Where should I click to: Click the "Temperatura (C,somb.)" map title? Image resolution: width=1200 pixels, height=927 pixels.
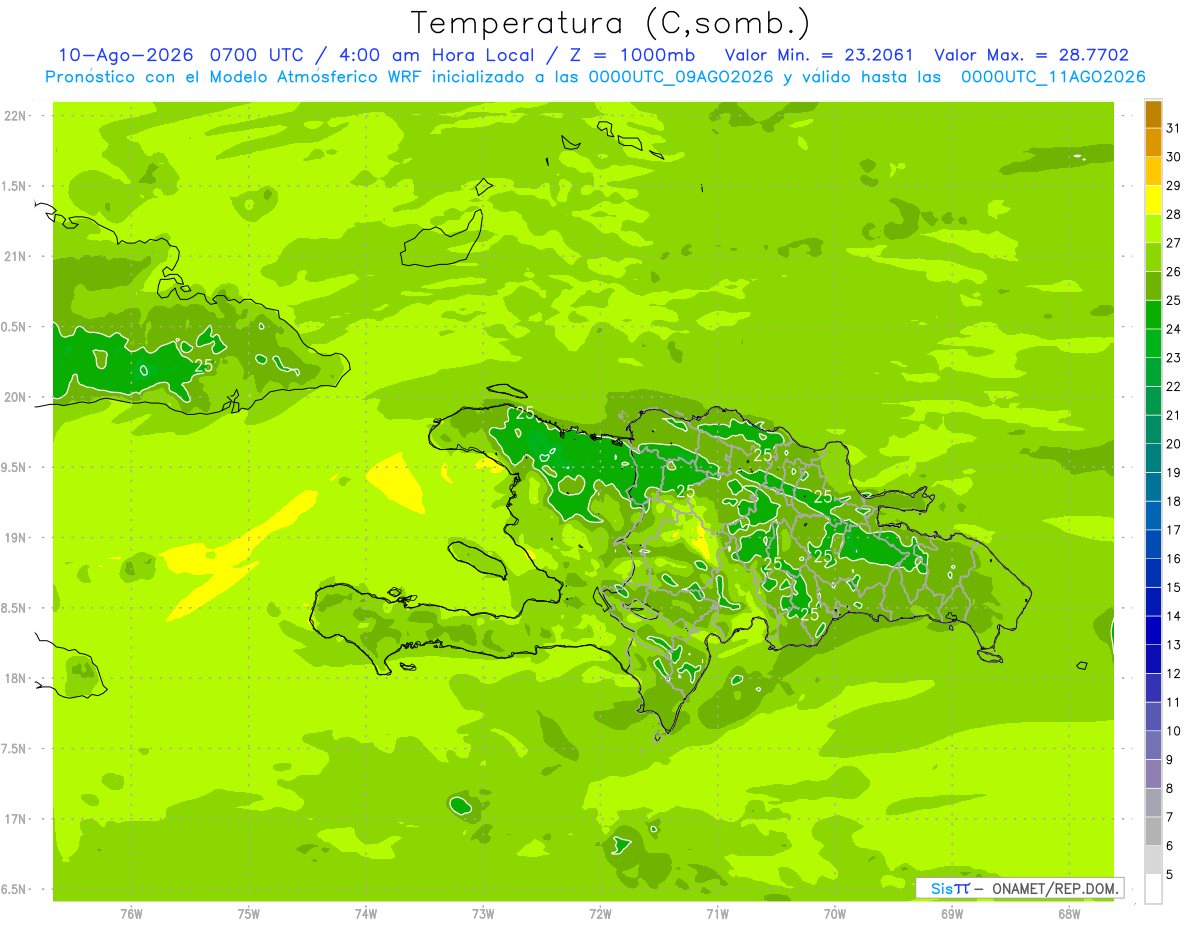(611, 22)
